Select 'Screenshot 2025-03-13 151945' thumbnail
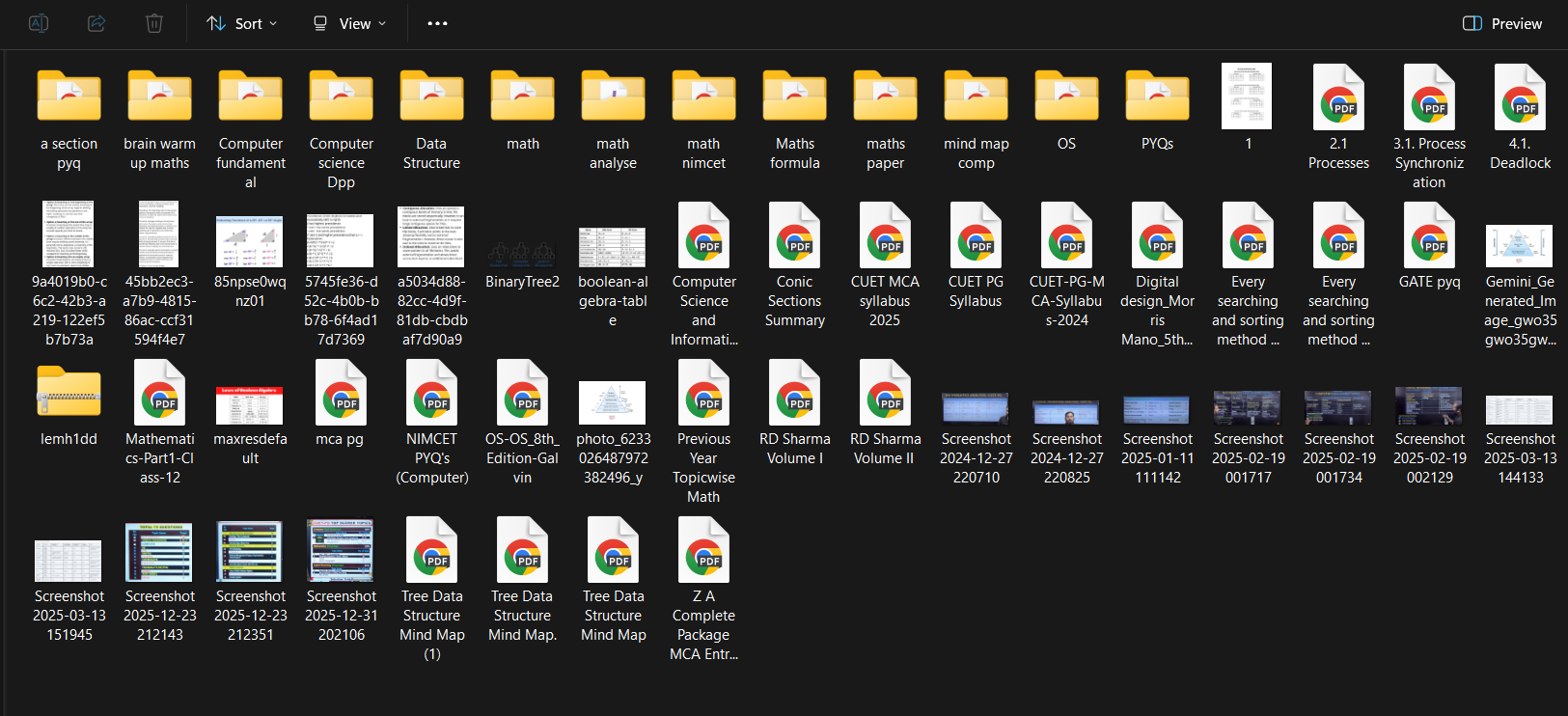The width and height of the screenshot is (1568, 716). coord(69,562)
